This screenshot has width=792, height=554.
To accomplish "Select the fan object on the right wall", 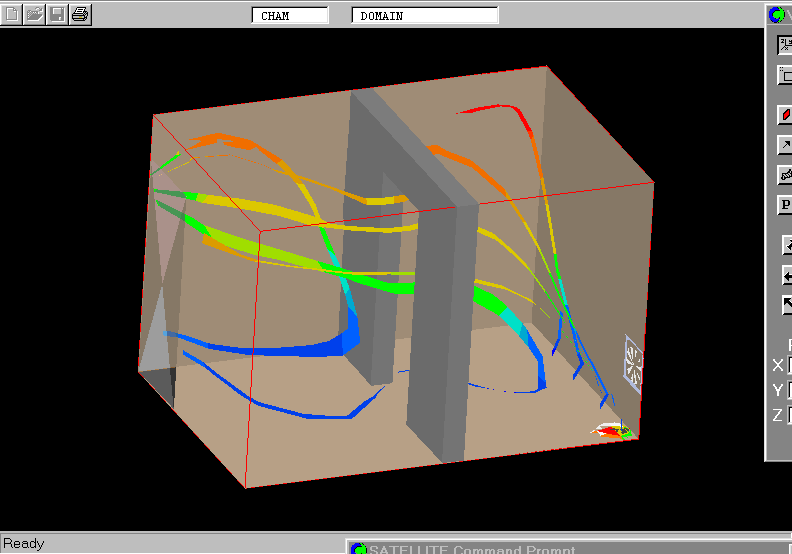I will pyautogui.click(x=633, y=360).
